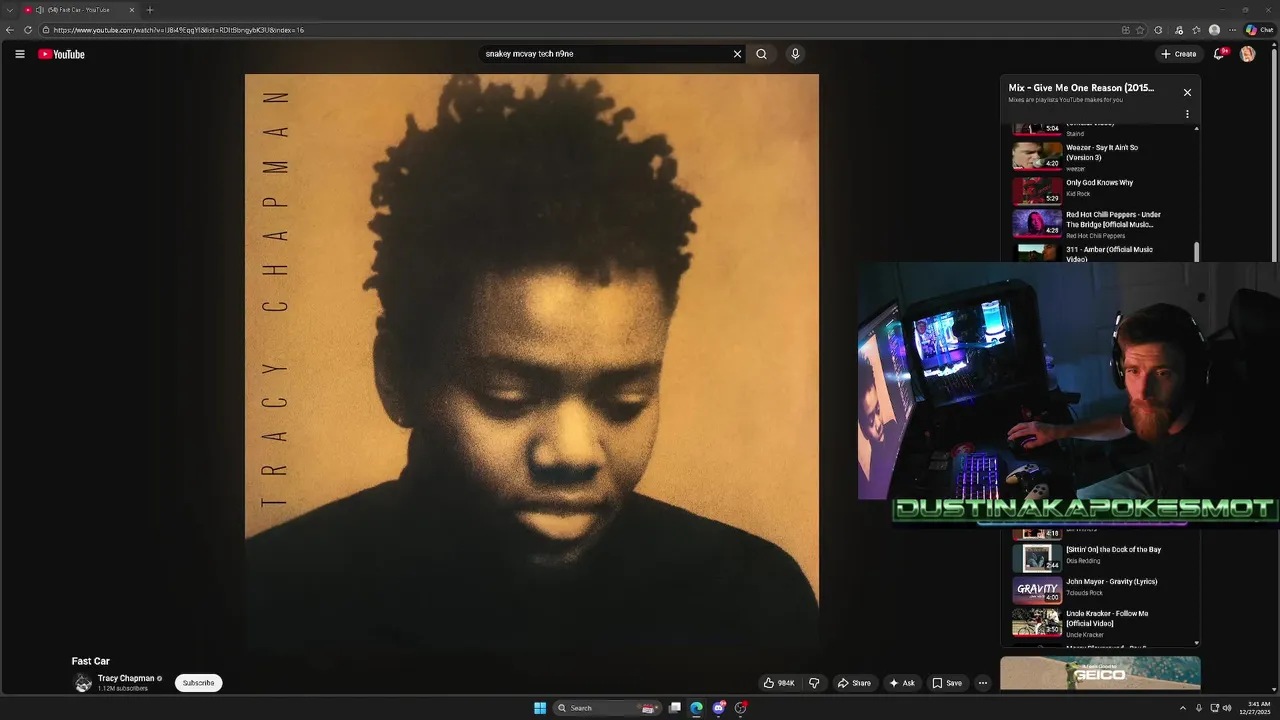The height and width of the screenshot is (720, 1280).
Task: Open the YouTube hamburger guide menu
Action: 19,54
